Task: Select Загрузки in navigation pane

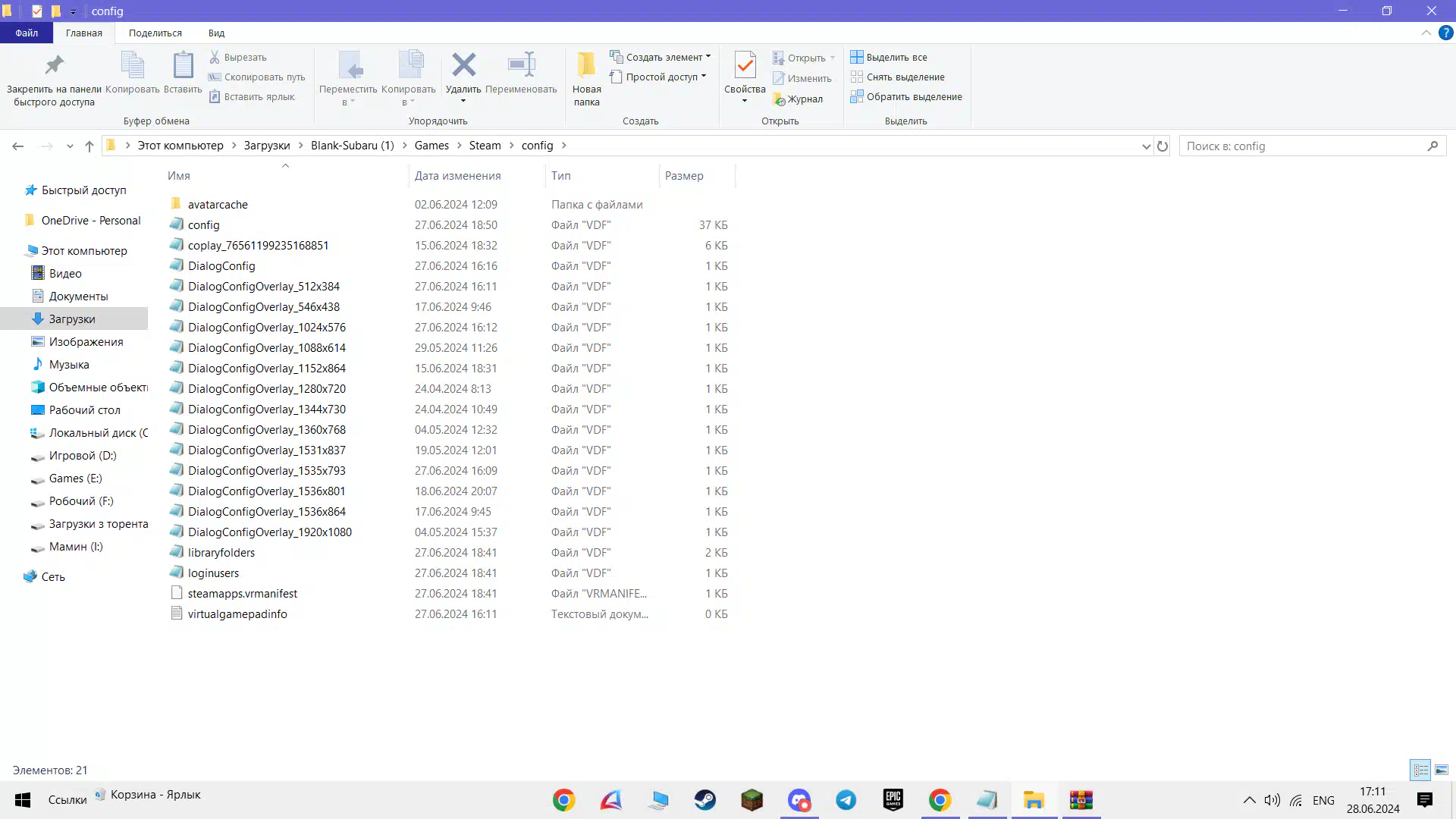Action: (x=72, y=318)
